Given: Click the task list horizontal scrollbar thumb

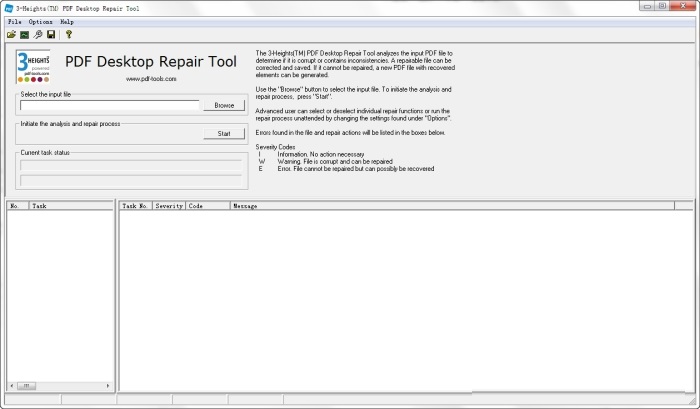Looking at the screenshot, I should tap(26, 386).
